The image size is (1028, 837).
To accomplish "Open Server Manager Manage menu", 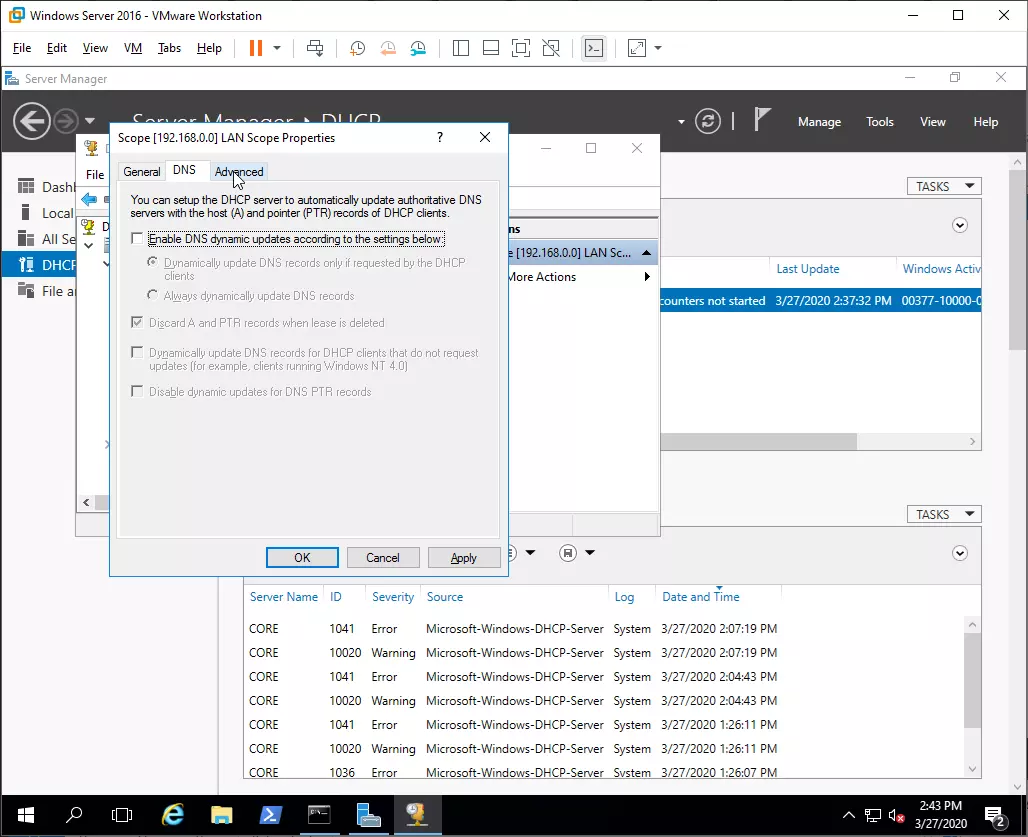I will point(819,122).
